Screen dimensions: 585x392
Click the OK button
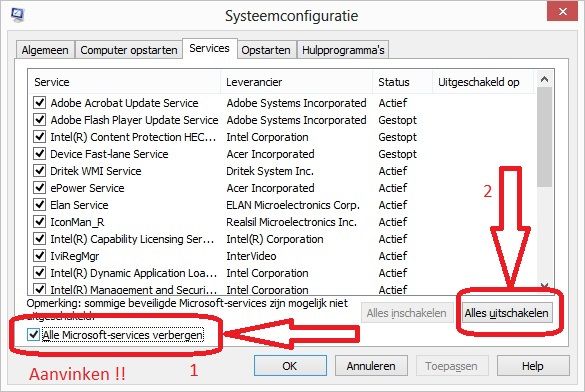pyautogui.click(x=290, y=366)
